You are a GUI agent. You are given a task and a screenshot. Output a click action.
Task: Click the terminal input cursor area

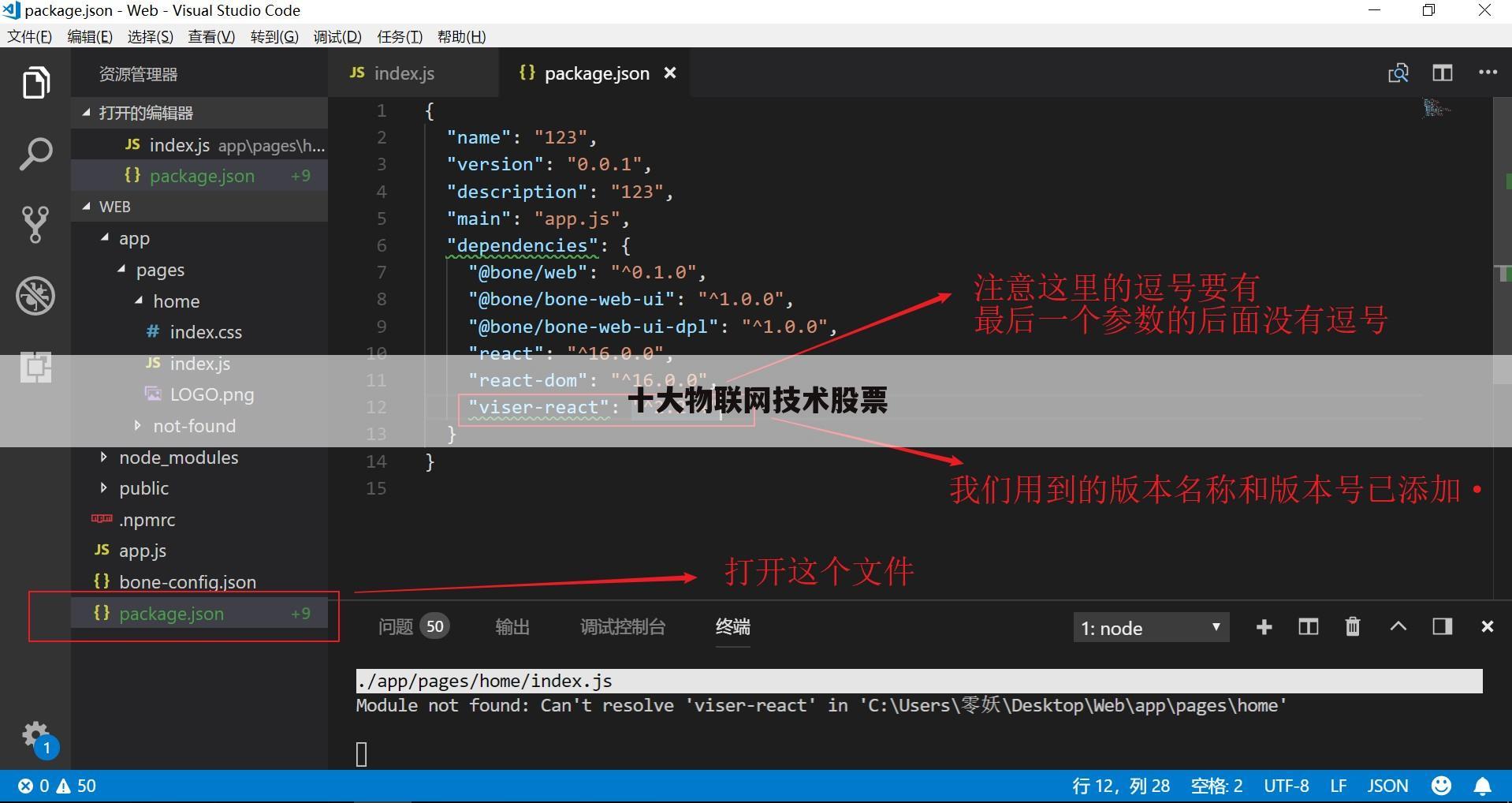pyautogui.click(x=362, y=755)
